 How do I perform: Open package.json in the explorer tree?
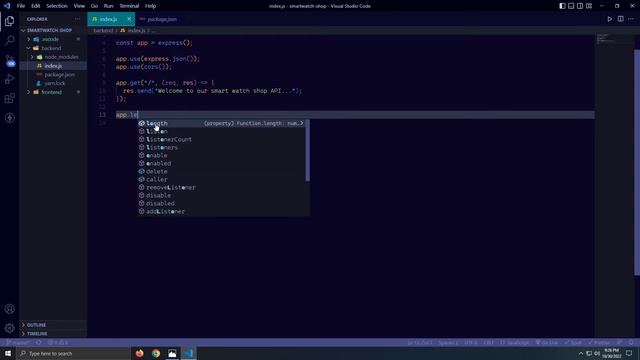point(53,75)
